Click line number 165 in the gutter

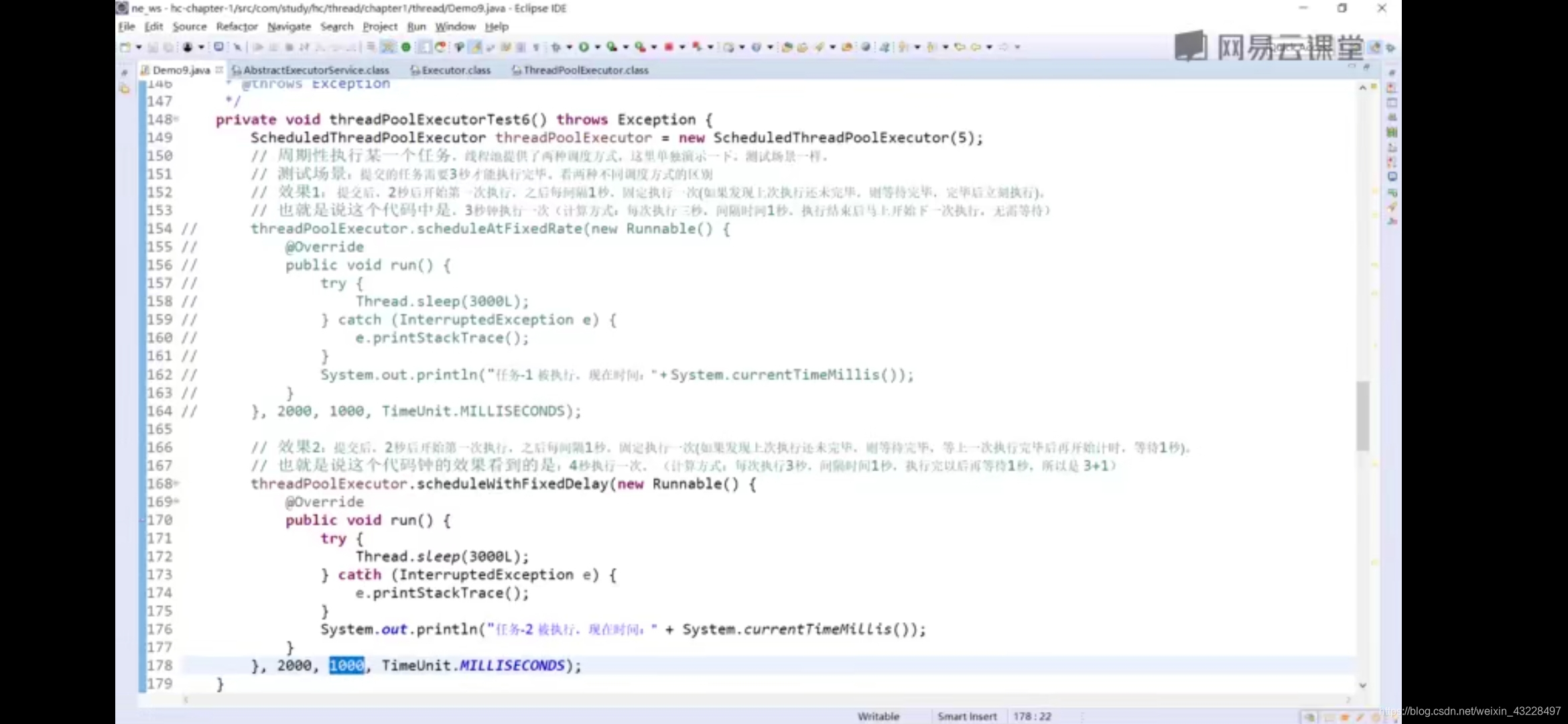(159, 429)
